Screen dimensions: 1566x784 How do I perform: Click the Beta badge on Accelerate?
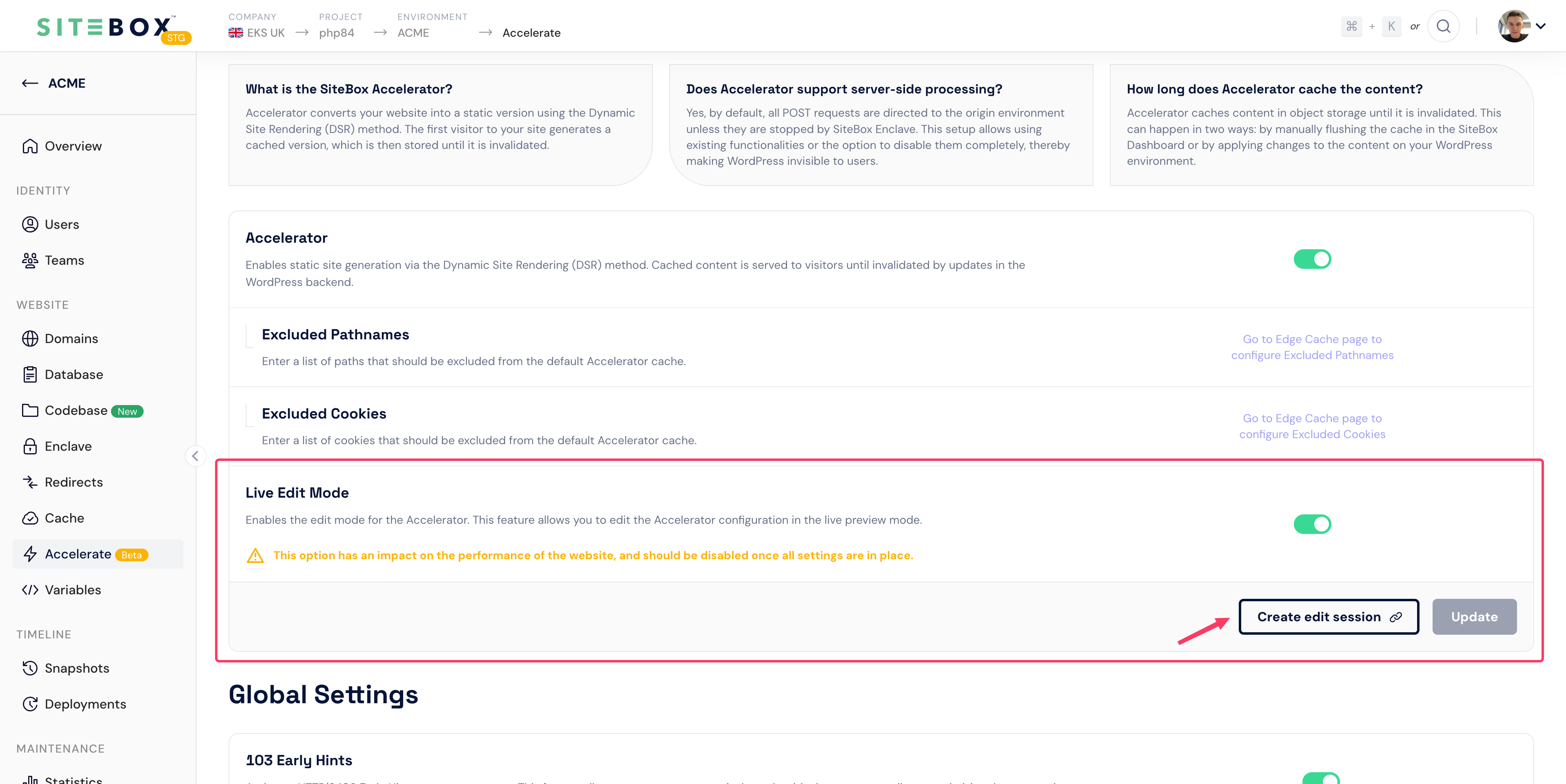131,555
